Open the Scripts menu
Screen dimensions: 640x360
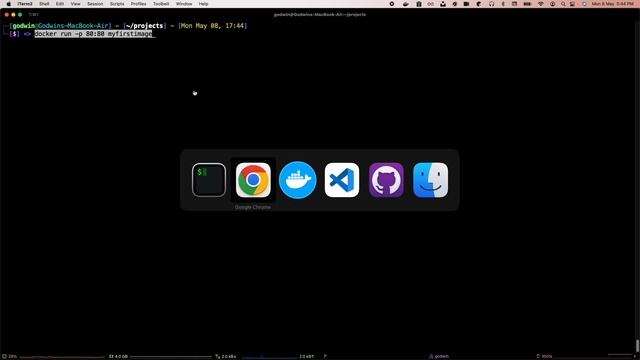[x=117, y=4]
